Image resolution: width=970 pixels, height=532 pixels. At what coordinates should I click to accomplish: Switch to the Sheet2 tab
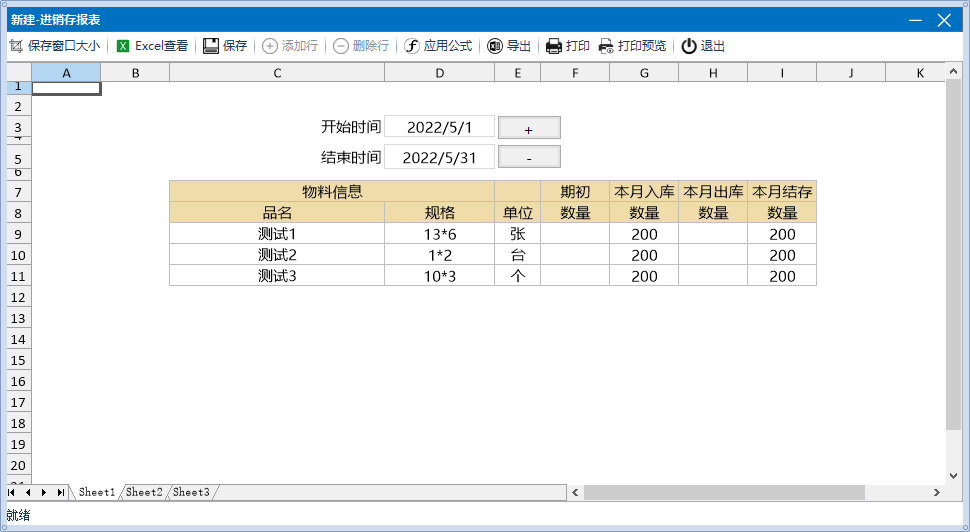(x=144, y=492)
